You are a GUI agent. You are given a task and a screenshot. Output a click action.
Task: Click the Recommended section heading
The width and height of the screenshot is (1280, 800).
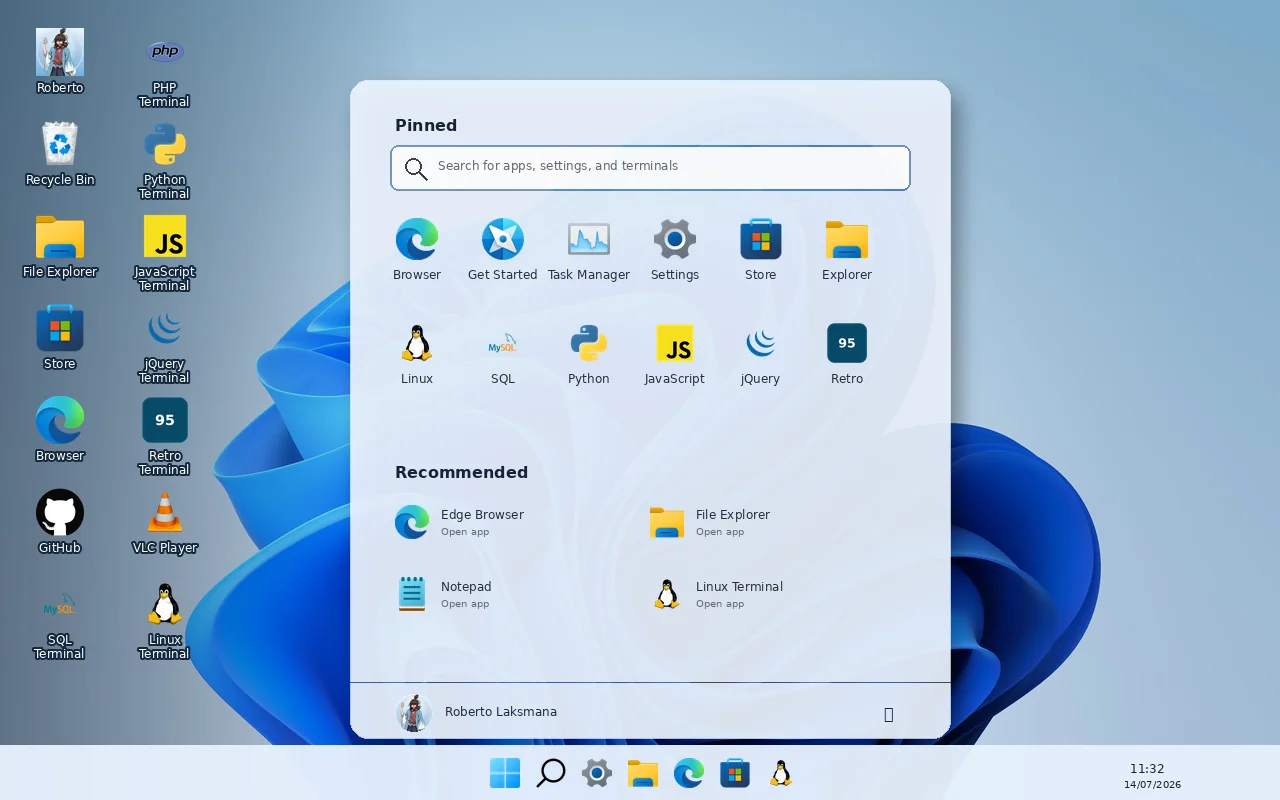pos(461,472)
